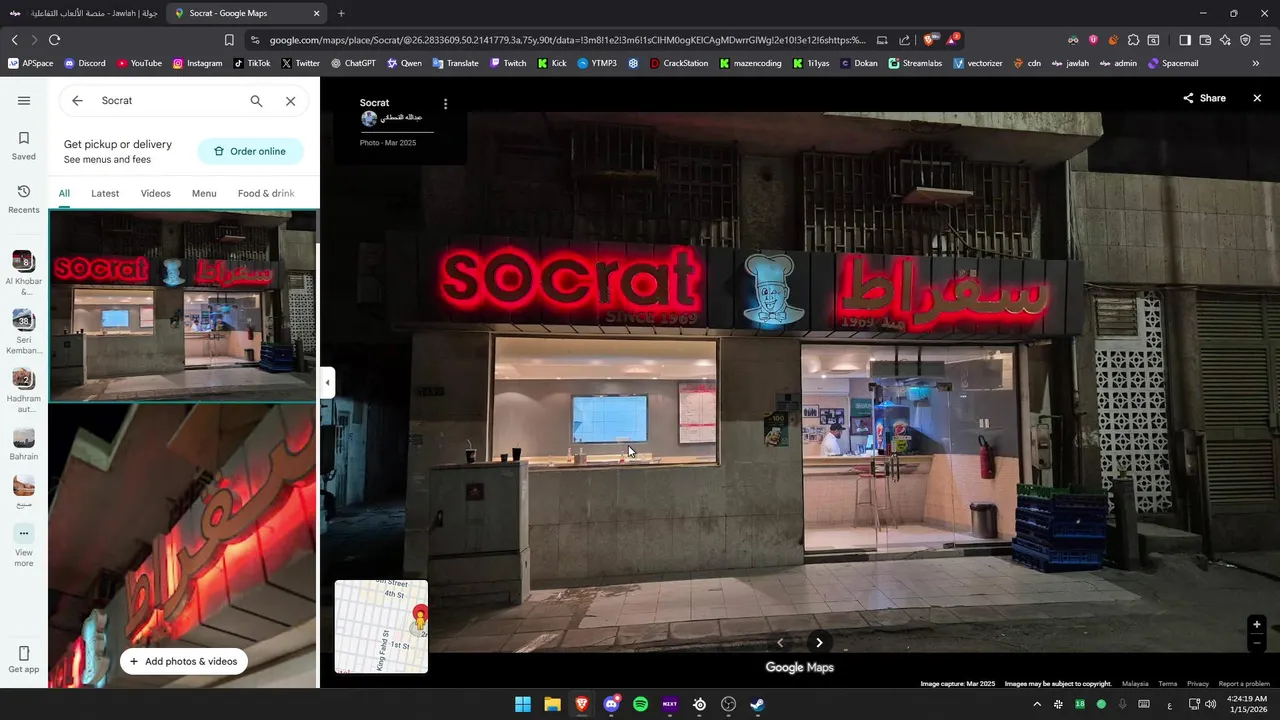Select the red Arabic sign close-up thumbnail
The height and width of the screenshot is (720, 1280).
click(183, 545)
